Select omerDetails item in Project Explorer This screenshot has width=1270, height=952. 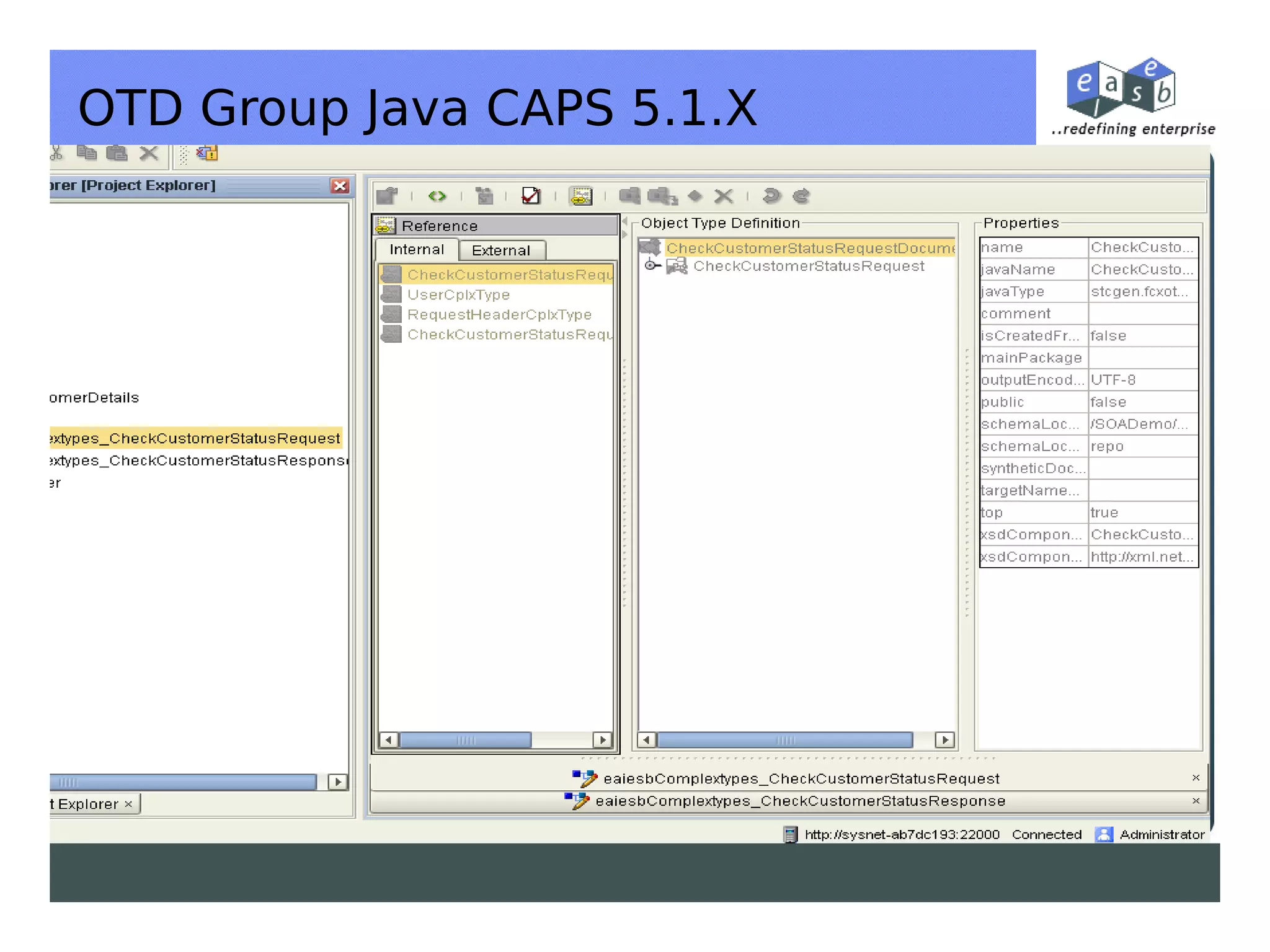(94, 398)
